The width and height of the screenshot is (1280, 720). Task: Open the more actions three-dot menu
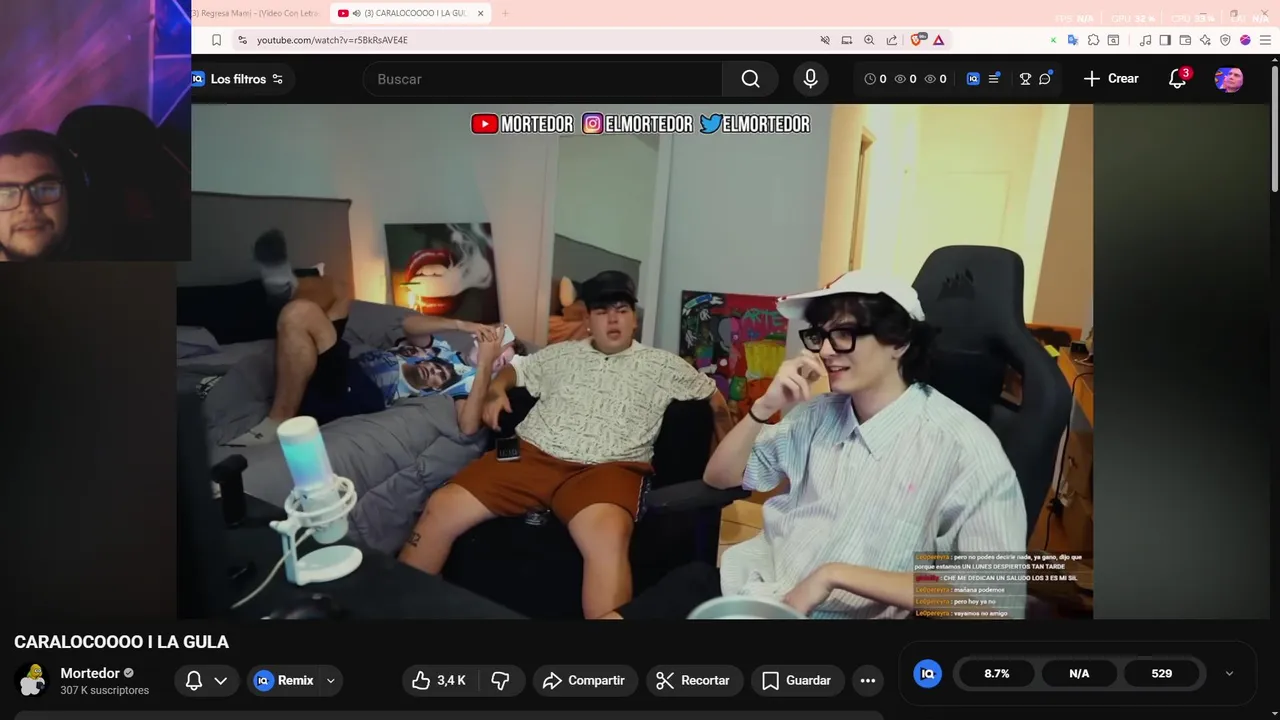pos(868,680)
